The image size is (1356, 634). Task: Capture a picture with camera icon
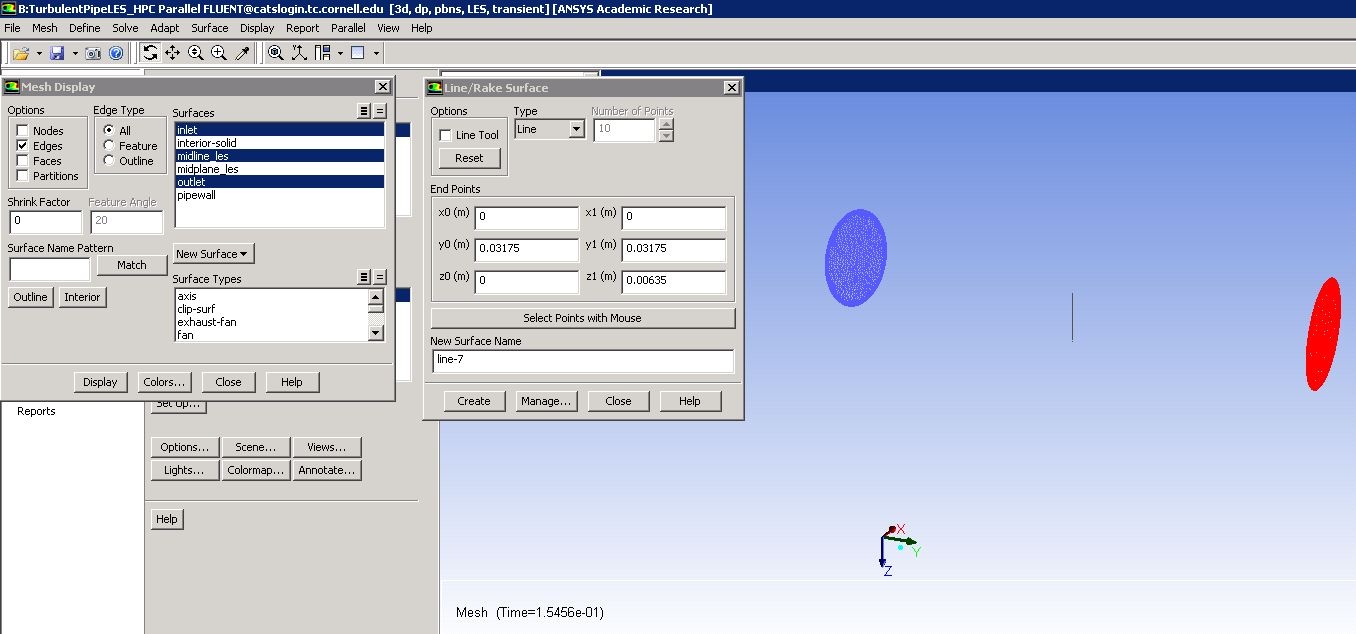tap(93, 53)
